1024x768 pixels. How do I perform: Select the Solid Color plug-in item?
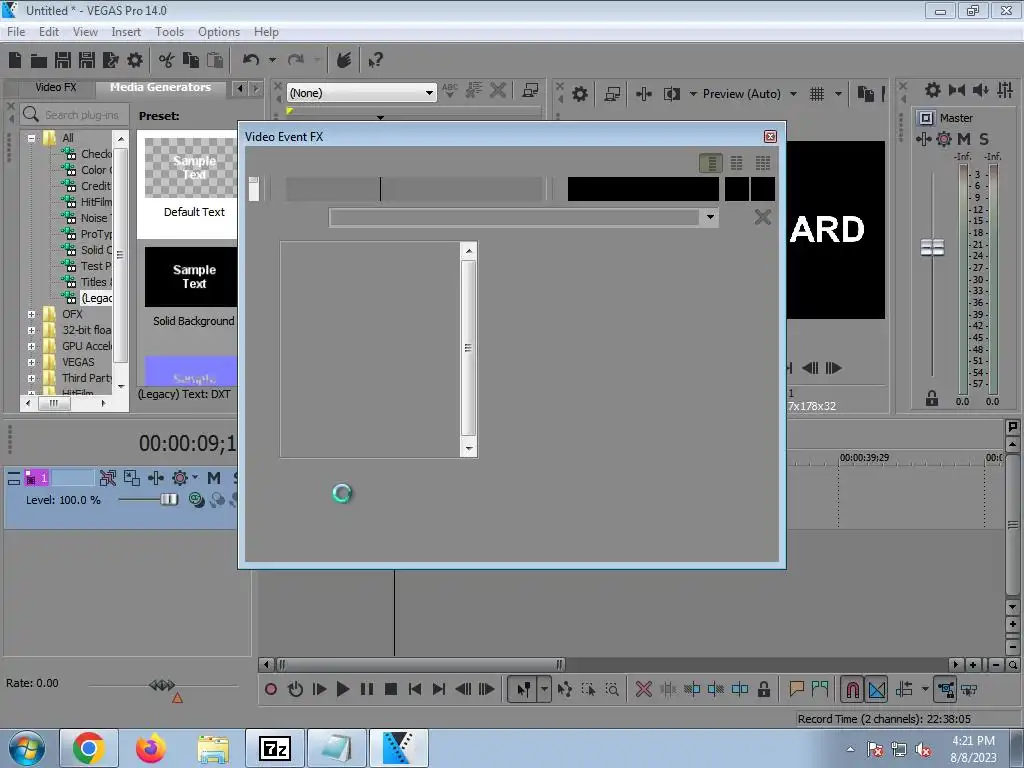pyautogui.click(x=87, y=249)
